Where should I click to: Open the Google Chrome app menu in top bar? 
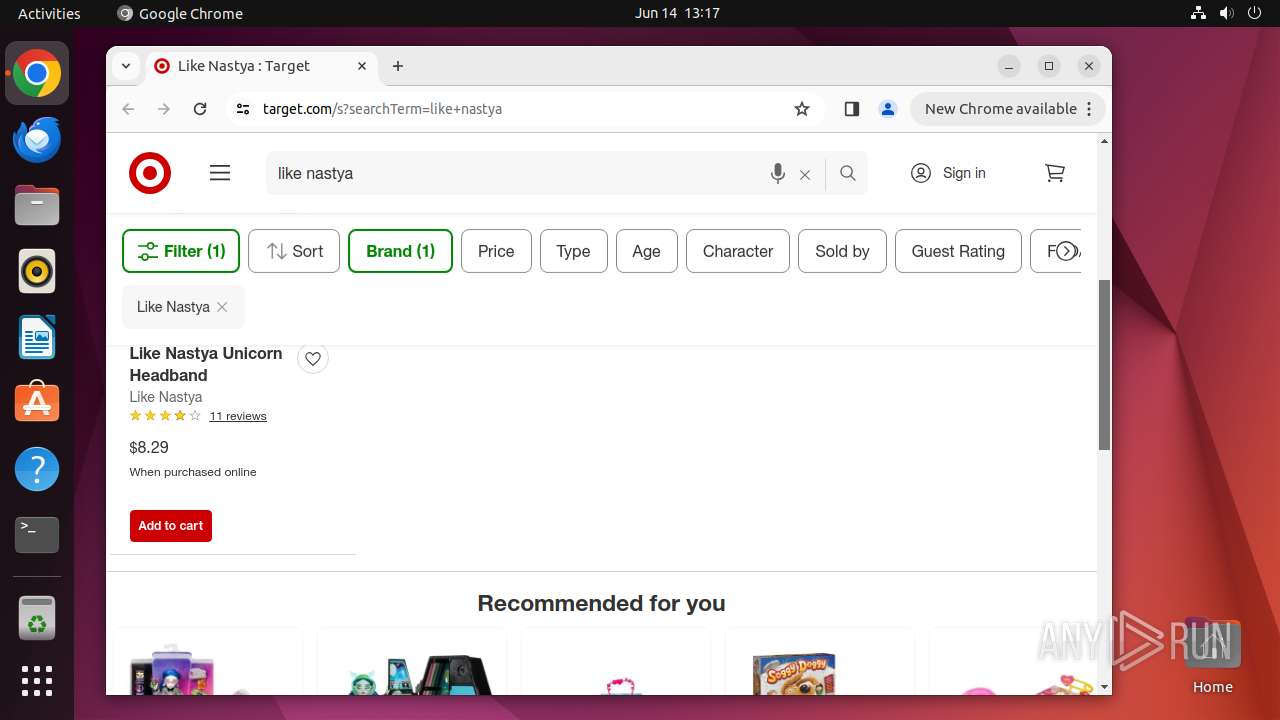tap(180, 13)
